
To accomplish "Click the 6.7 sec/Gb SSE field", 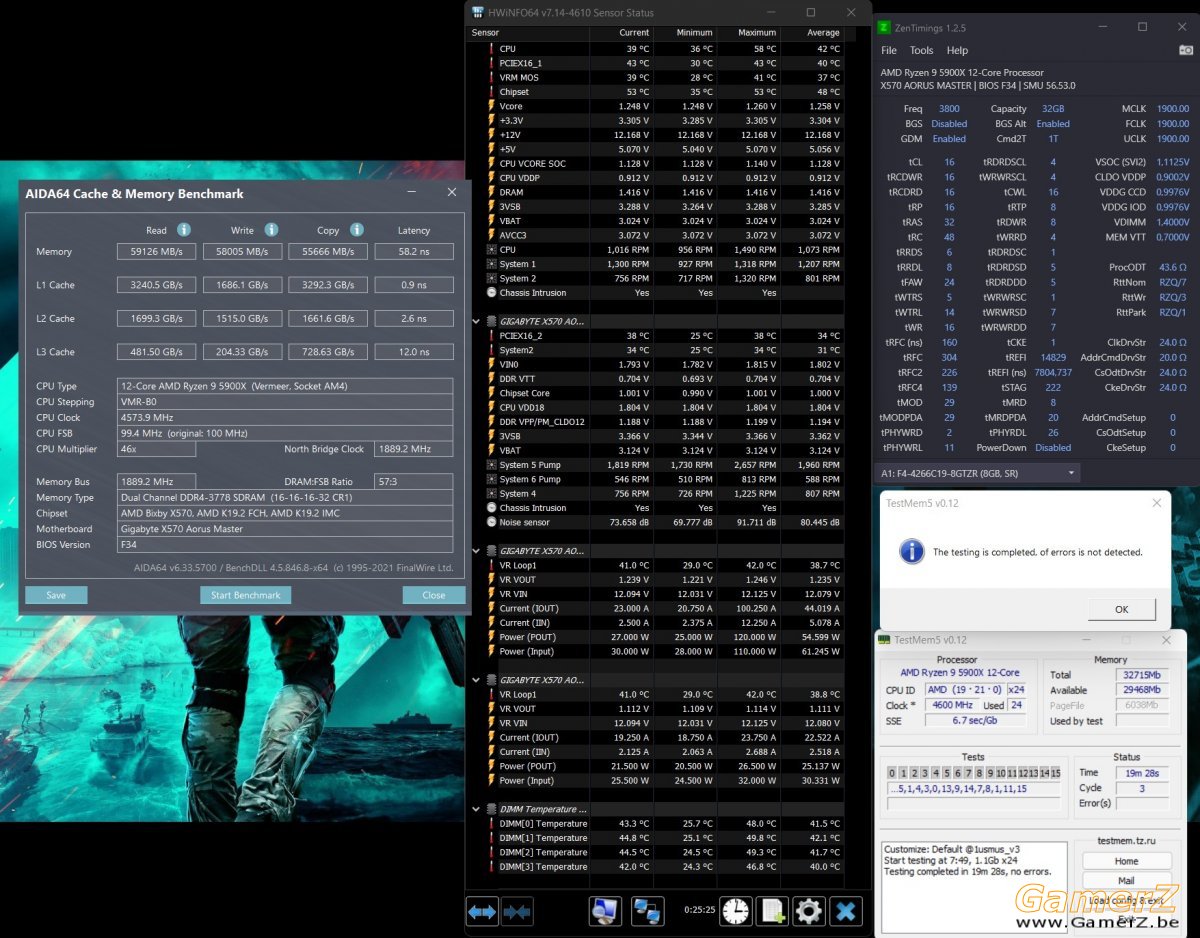I will point(974,720).
